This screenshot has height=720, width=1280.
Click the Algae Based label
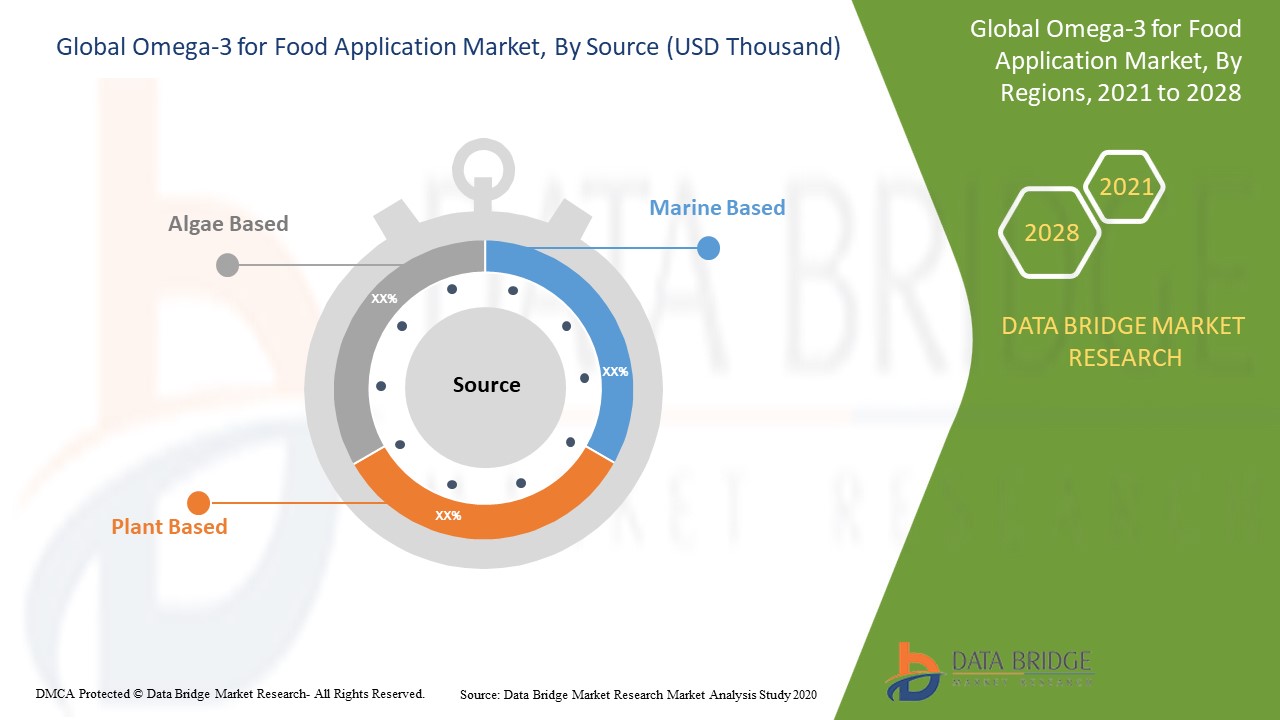click(x=228, y=224)
